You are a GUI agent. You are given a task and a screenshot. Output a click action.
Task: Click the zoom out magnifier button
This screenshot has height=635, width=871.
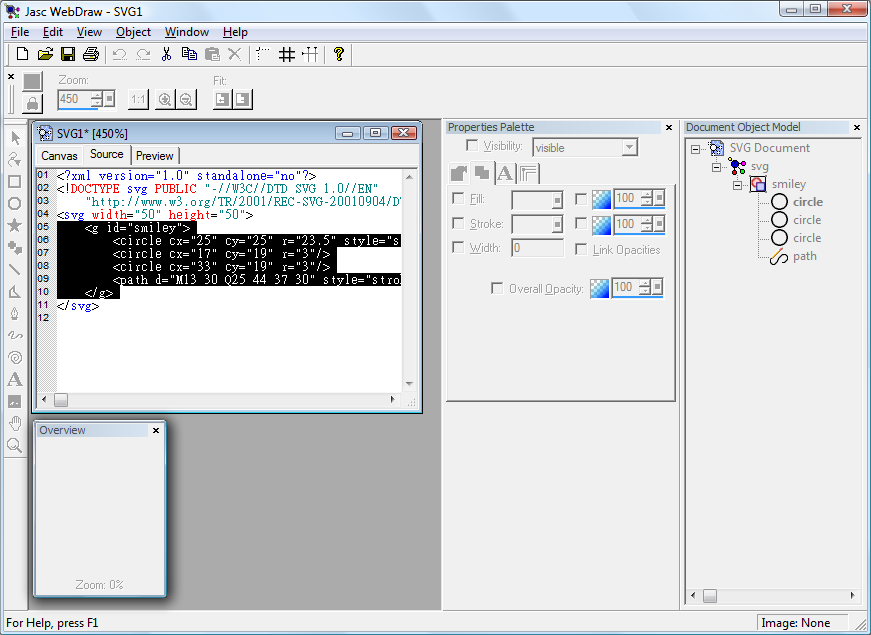click(186, 99)
